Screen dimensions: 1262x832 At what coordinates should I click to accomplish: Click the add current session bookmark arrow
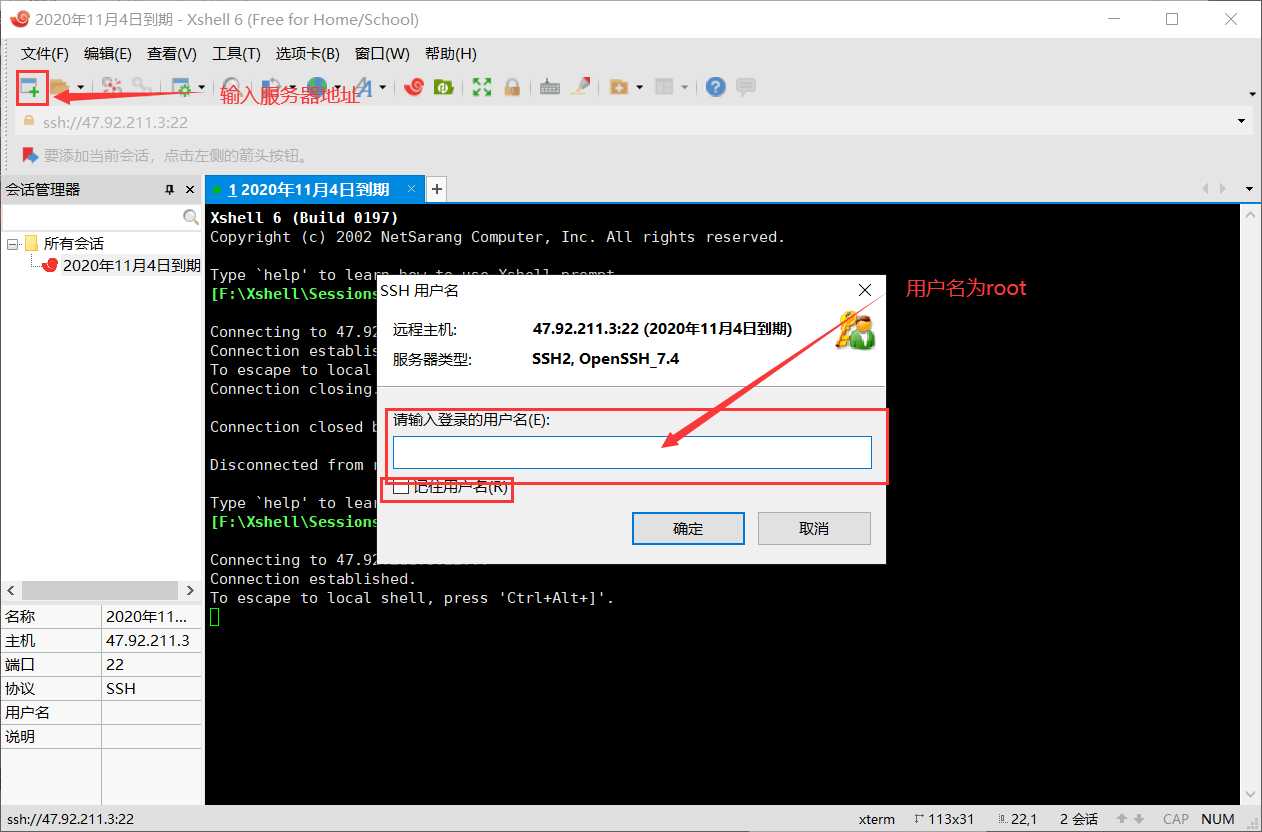click(x=29, y=155)
